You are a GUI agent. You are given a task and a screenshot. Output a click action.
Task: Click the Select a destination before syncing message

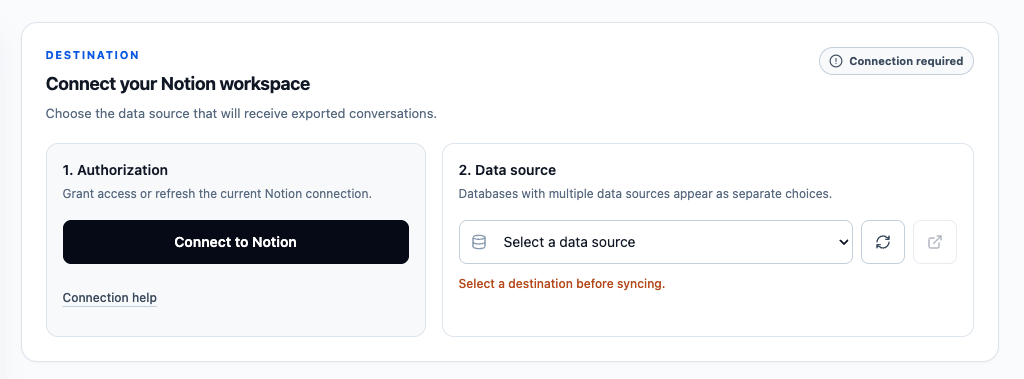pyautogui.click(x=562, y=284)
